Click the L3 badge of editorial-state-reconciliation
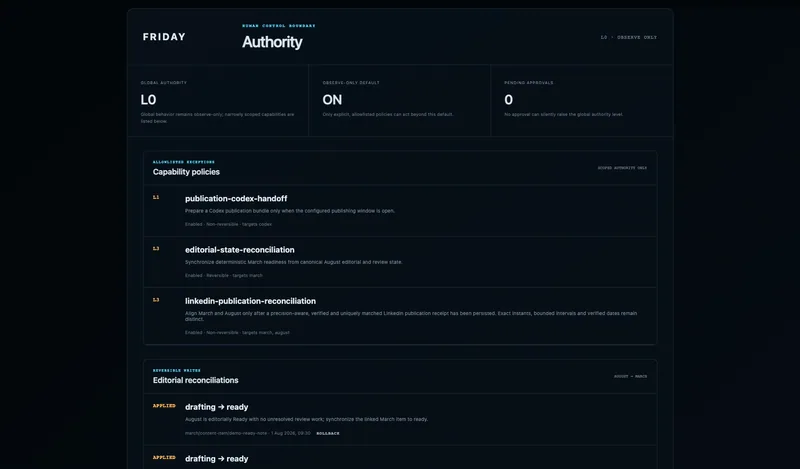The width and height of the screenshot is (800, 469). click(x=156, y=249)
